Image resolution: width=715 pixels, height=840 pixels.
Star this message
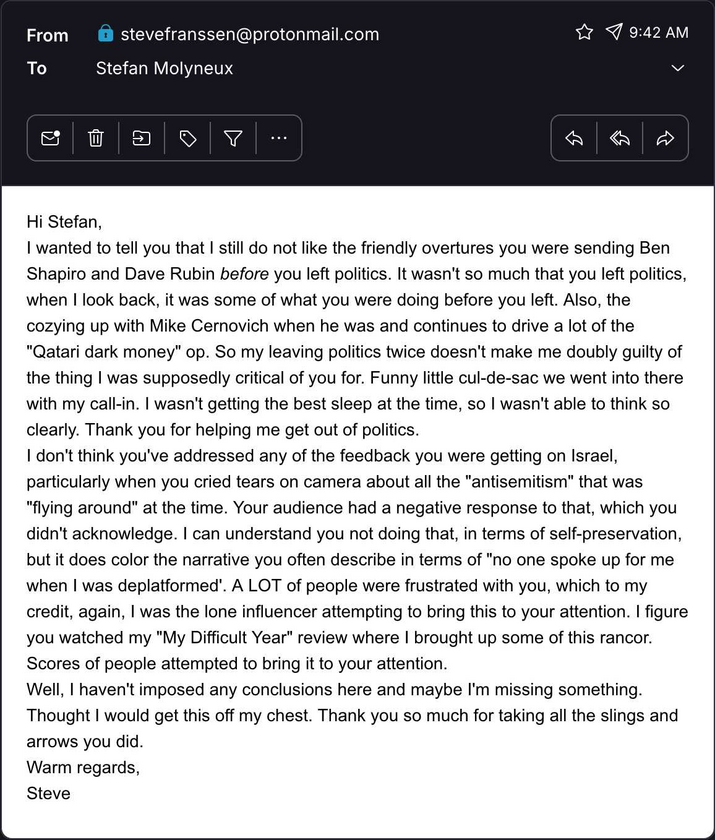(x=584, y=32)
